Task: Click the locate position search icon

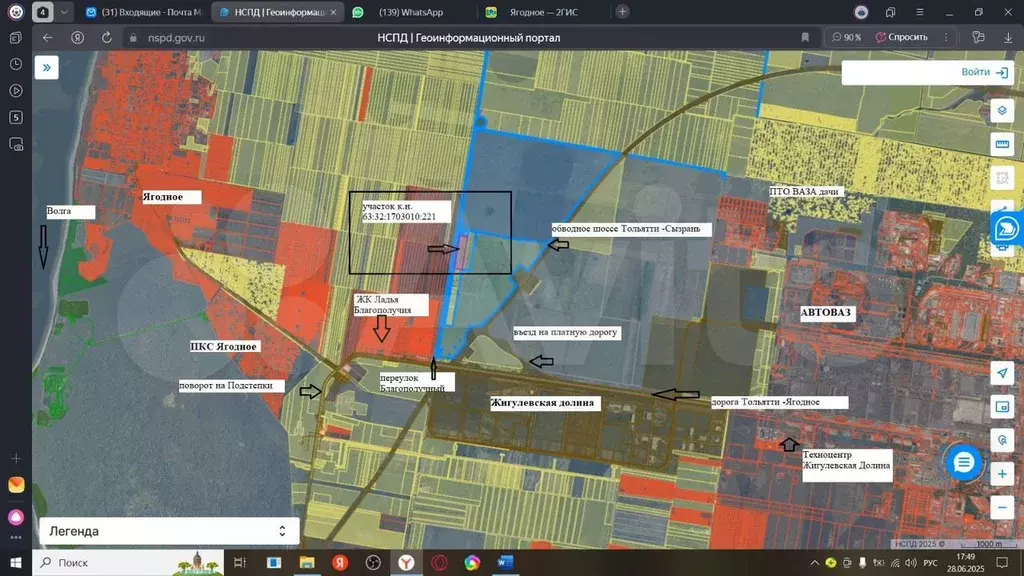Action: 1002,440
